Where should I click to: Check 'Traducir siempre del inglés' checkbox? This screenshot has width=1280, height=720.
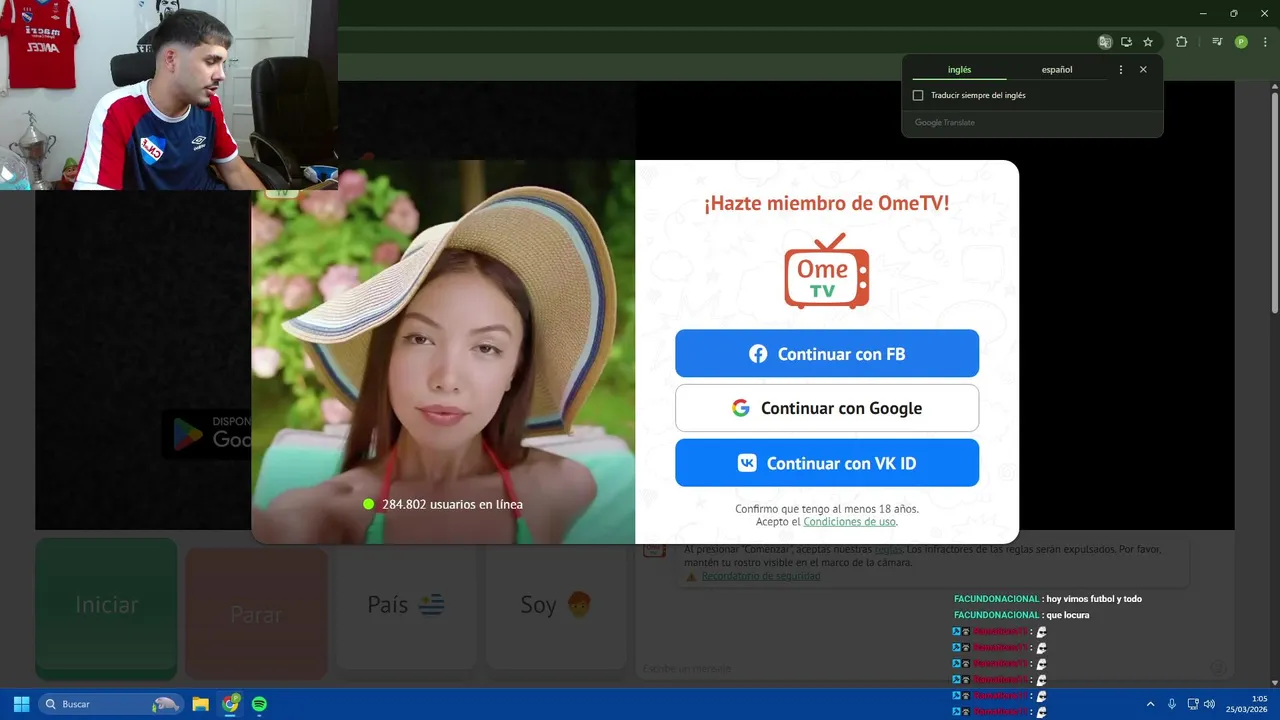click(918, 95)
